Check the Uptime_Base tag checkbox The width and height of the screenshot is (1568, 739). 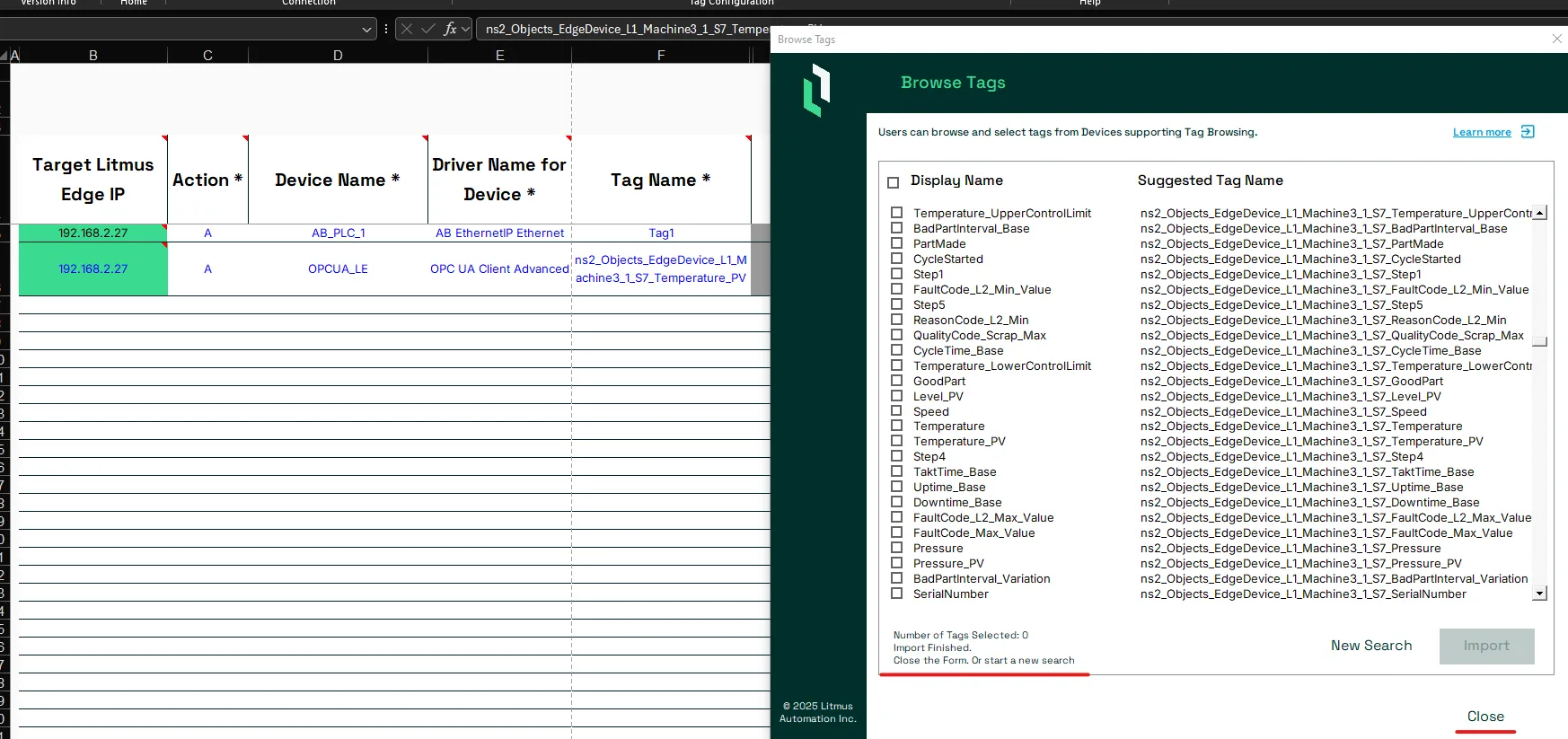(x=896, y=487)
